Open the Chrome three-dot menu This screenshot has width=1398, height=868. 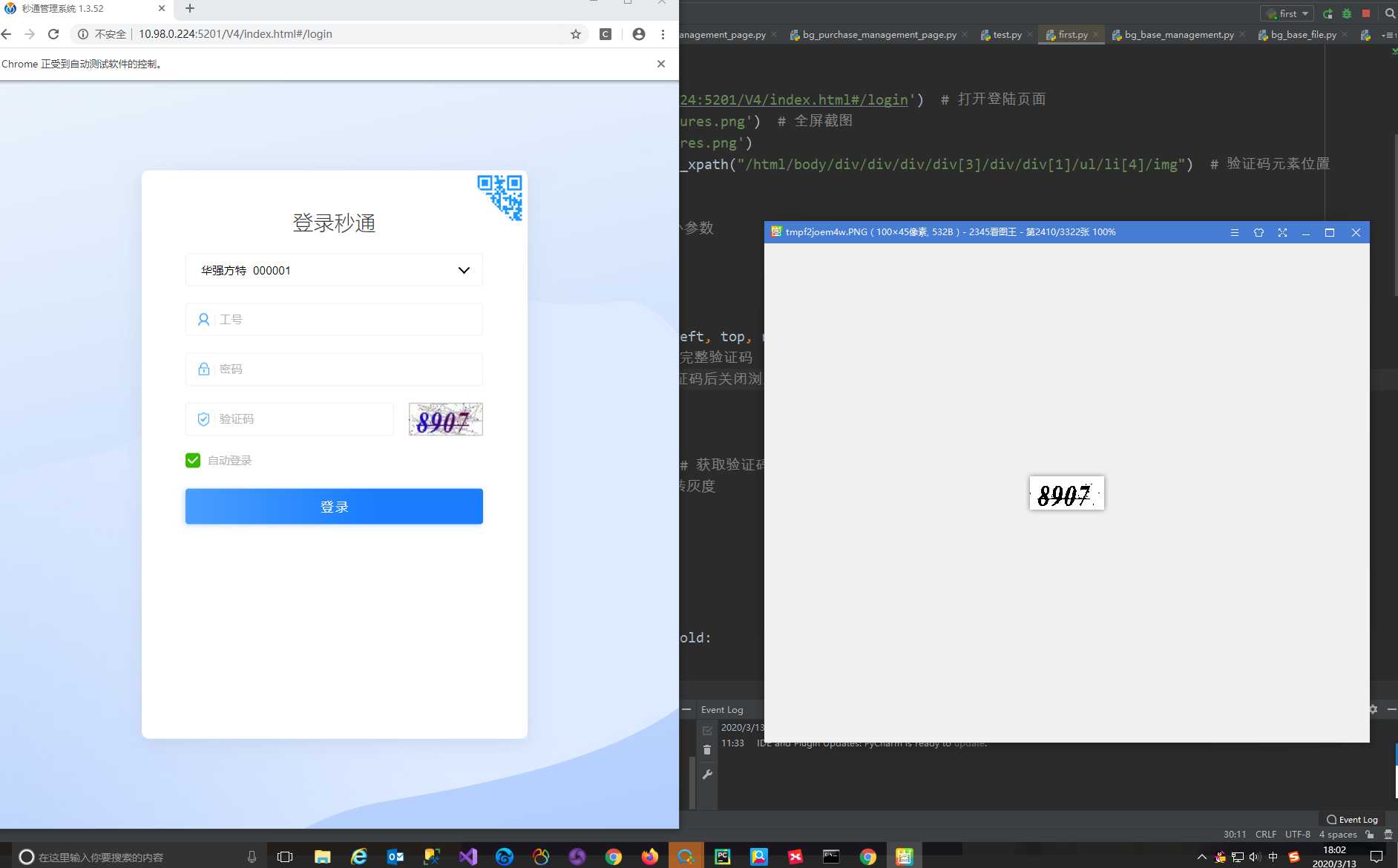click(663, 34)
